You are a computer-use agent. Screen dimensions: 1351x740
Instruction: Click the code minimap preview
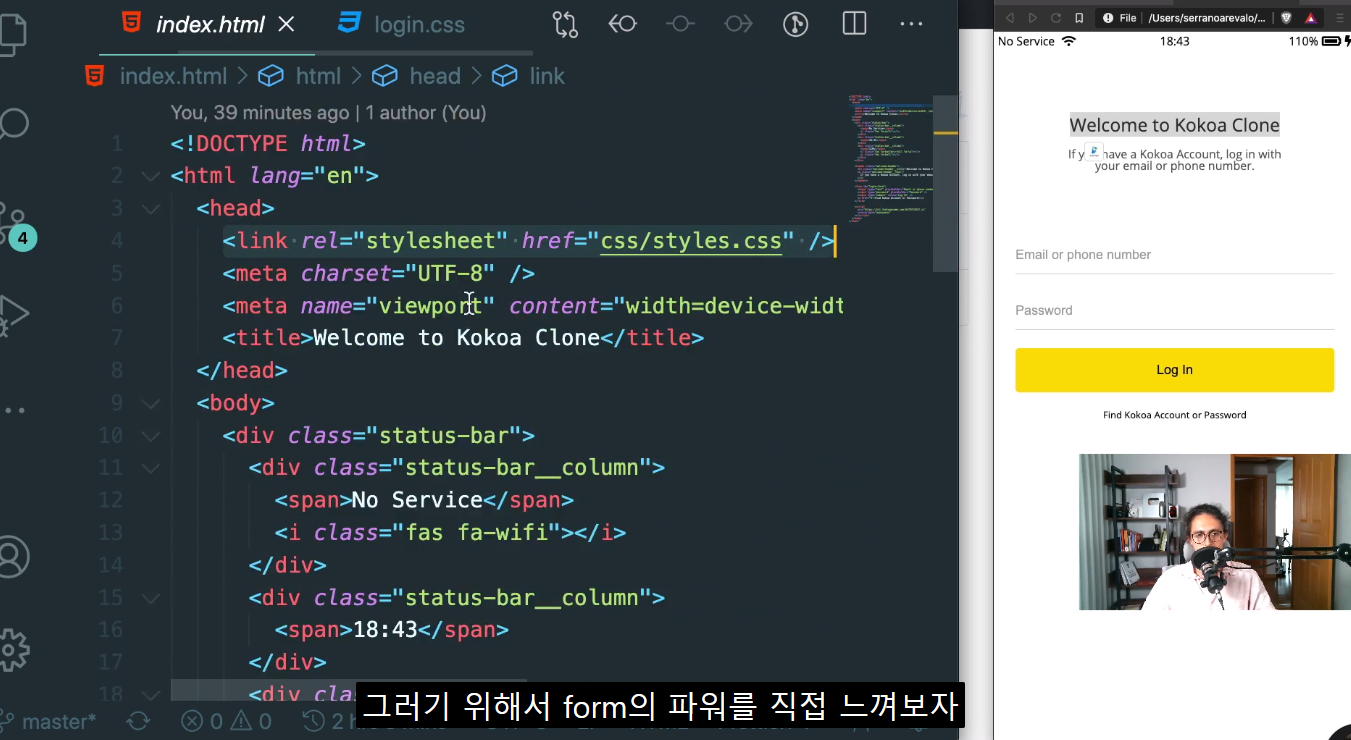click(889, 157)
